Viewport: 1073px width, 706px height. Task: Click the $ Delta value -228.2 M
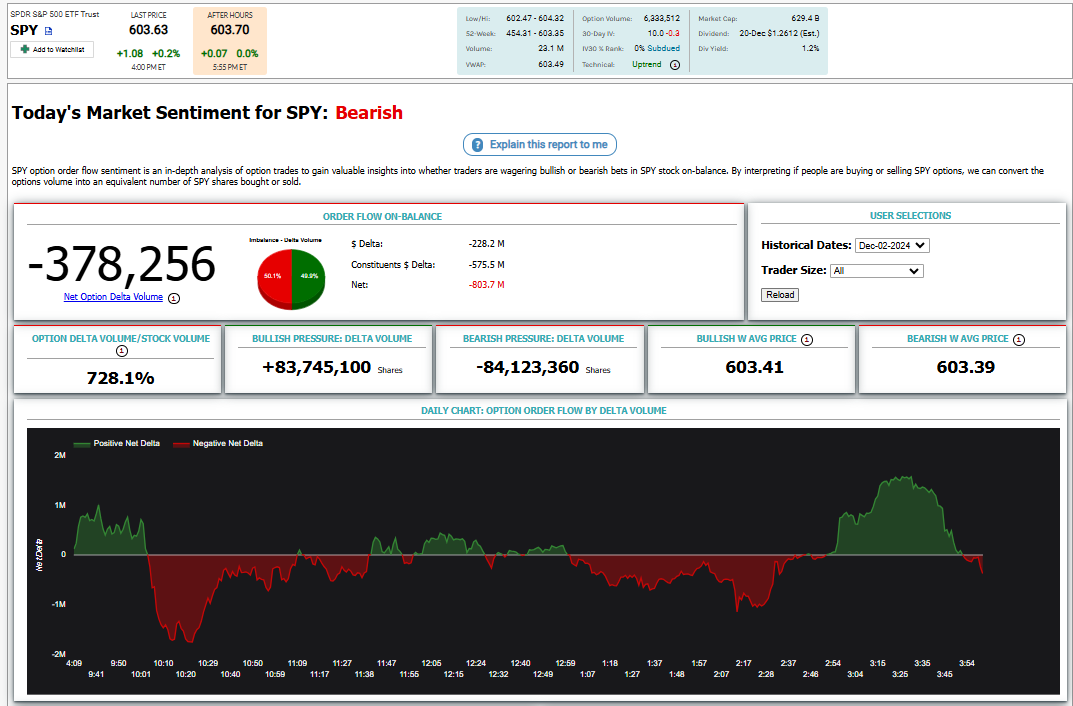click(487, 244)
